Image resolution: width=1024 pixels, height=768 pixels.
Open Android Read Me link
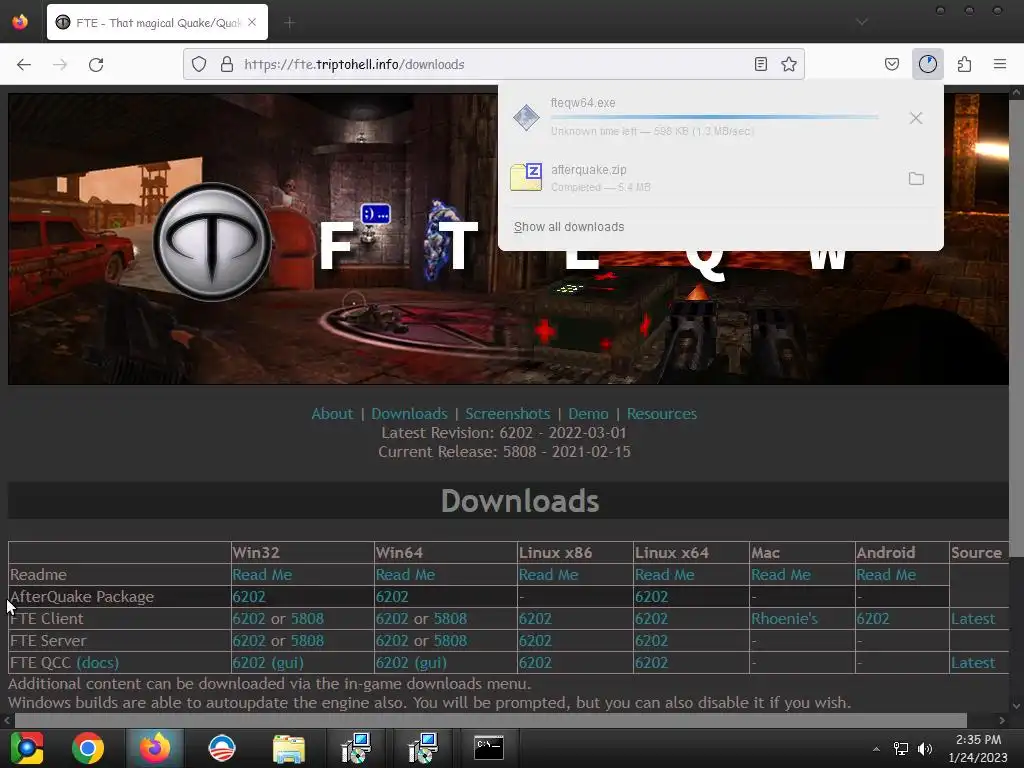886,575
